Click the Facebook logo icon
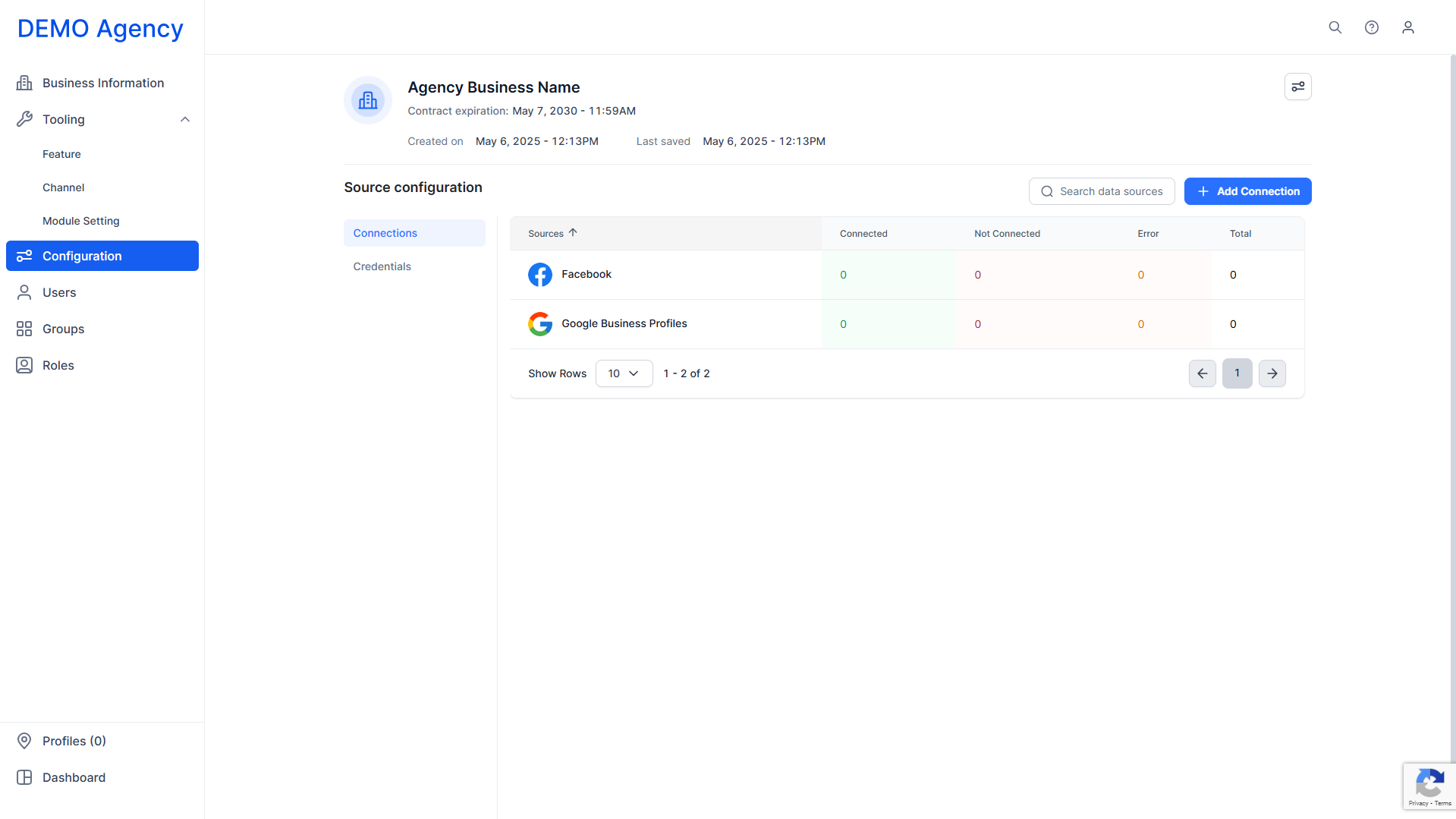 tap(540, 275)
